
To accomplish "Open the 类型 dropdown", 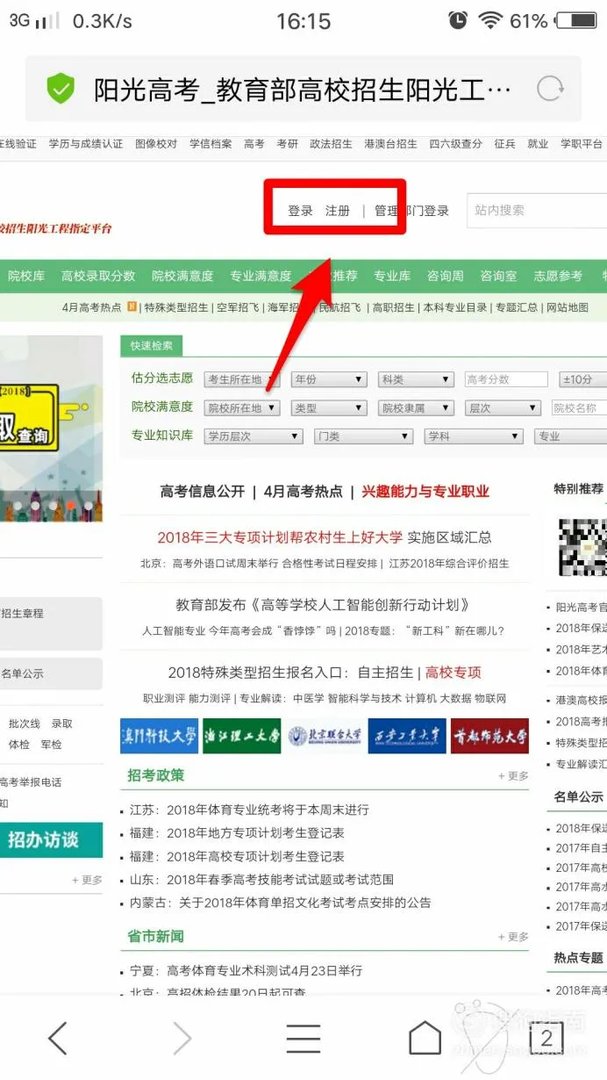I will pyautogui.click(x=329, y=408).
